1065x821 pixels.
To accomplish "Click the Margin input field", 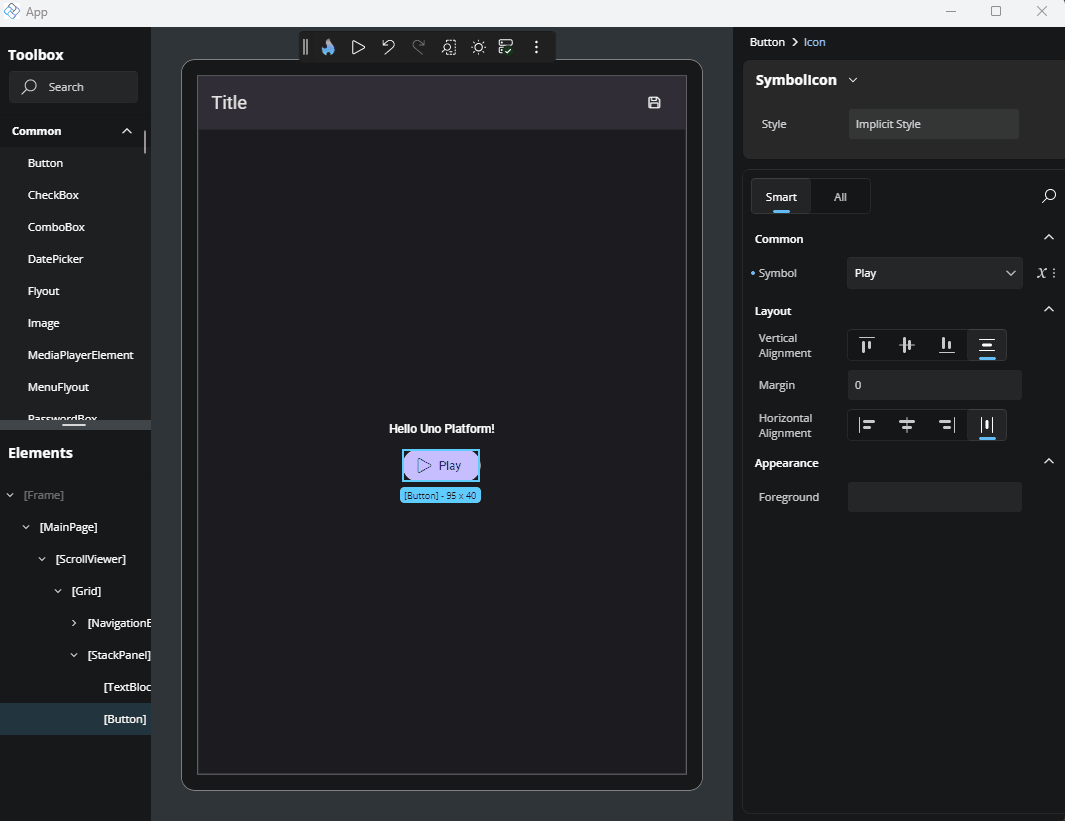I will pyautogui.click(x=934, y=385).
